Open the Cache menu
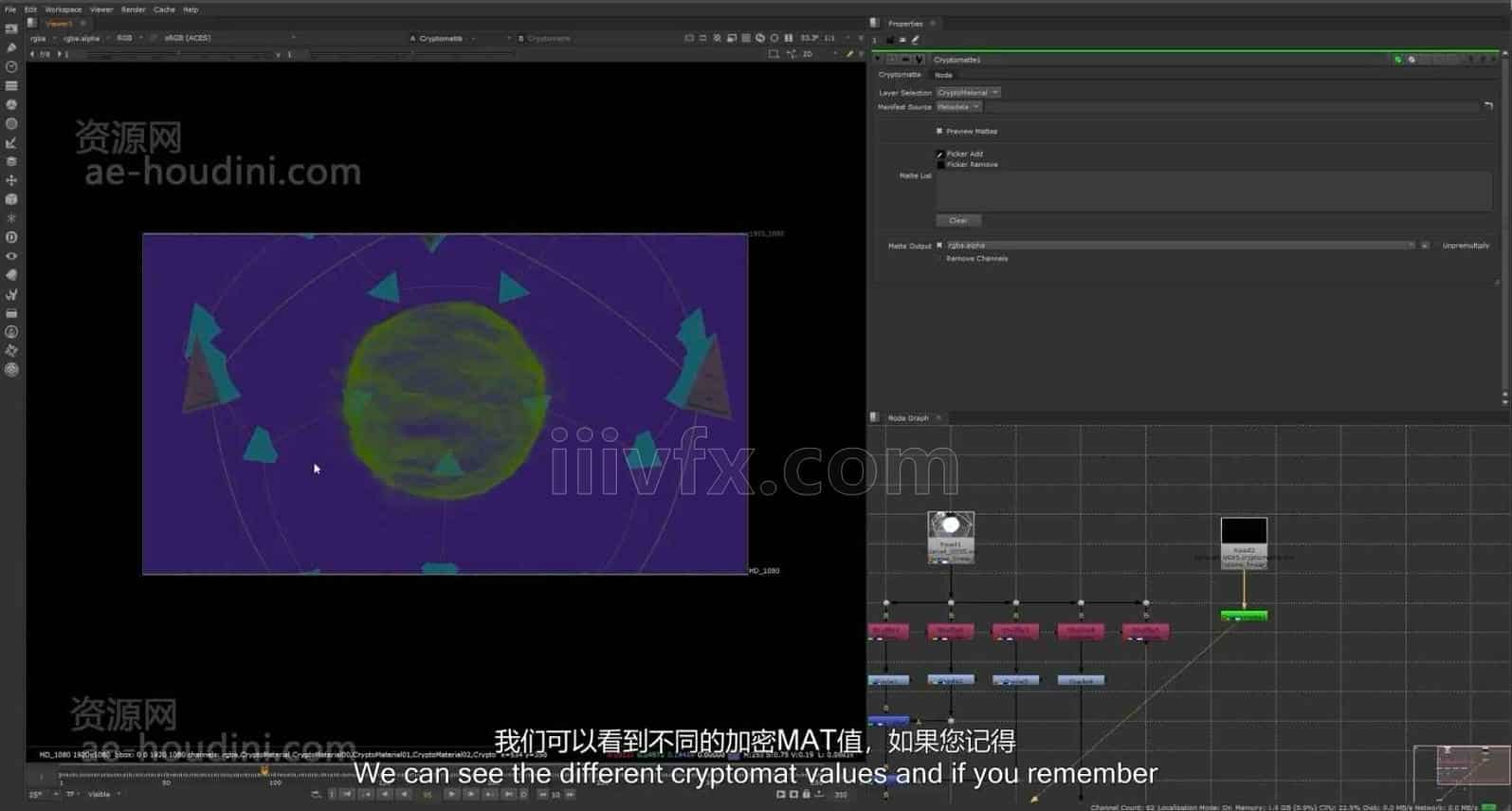 click(164, 9)
